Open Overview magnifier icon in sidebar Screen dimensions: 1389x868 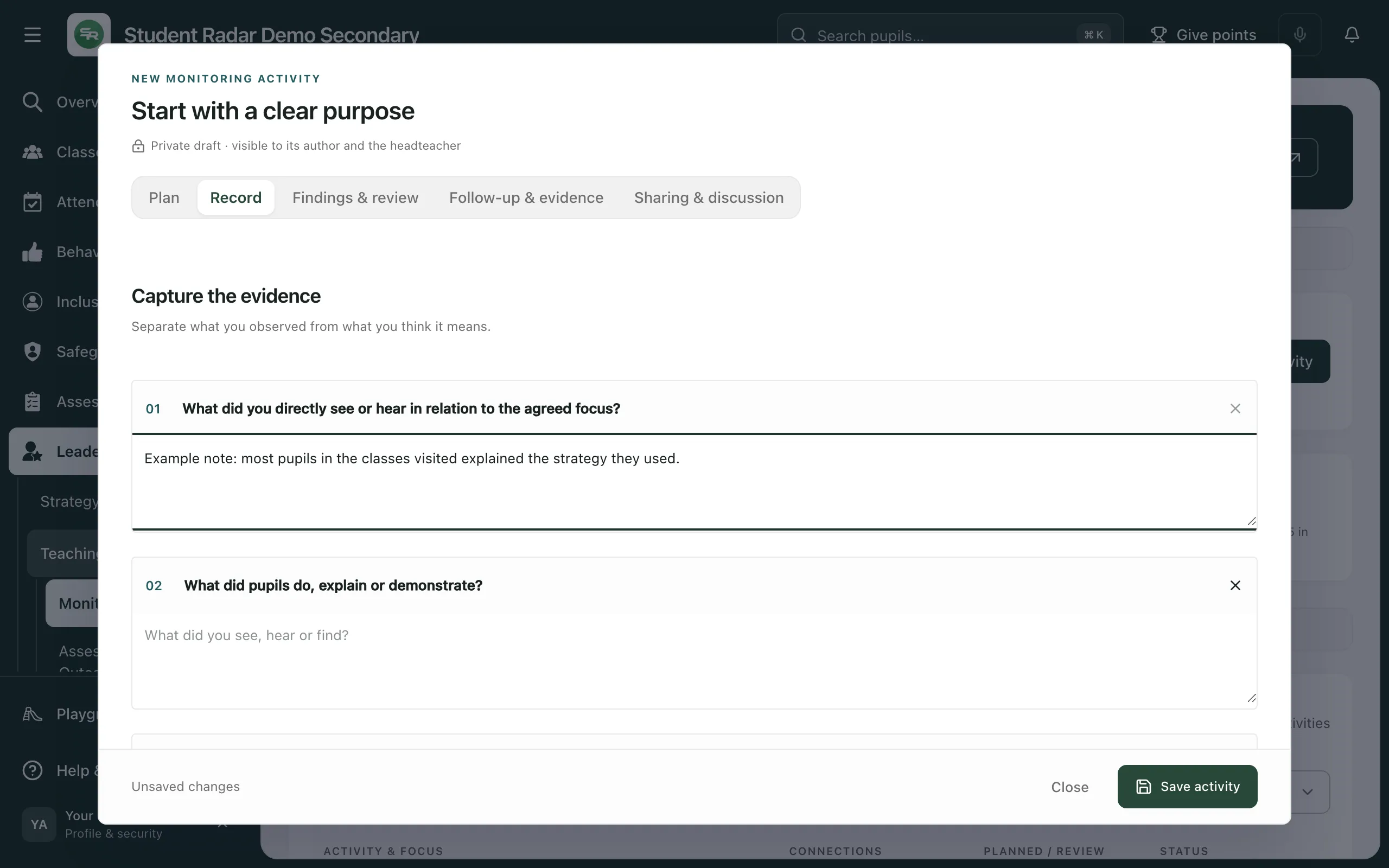tap(32, 102)
